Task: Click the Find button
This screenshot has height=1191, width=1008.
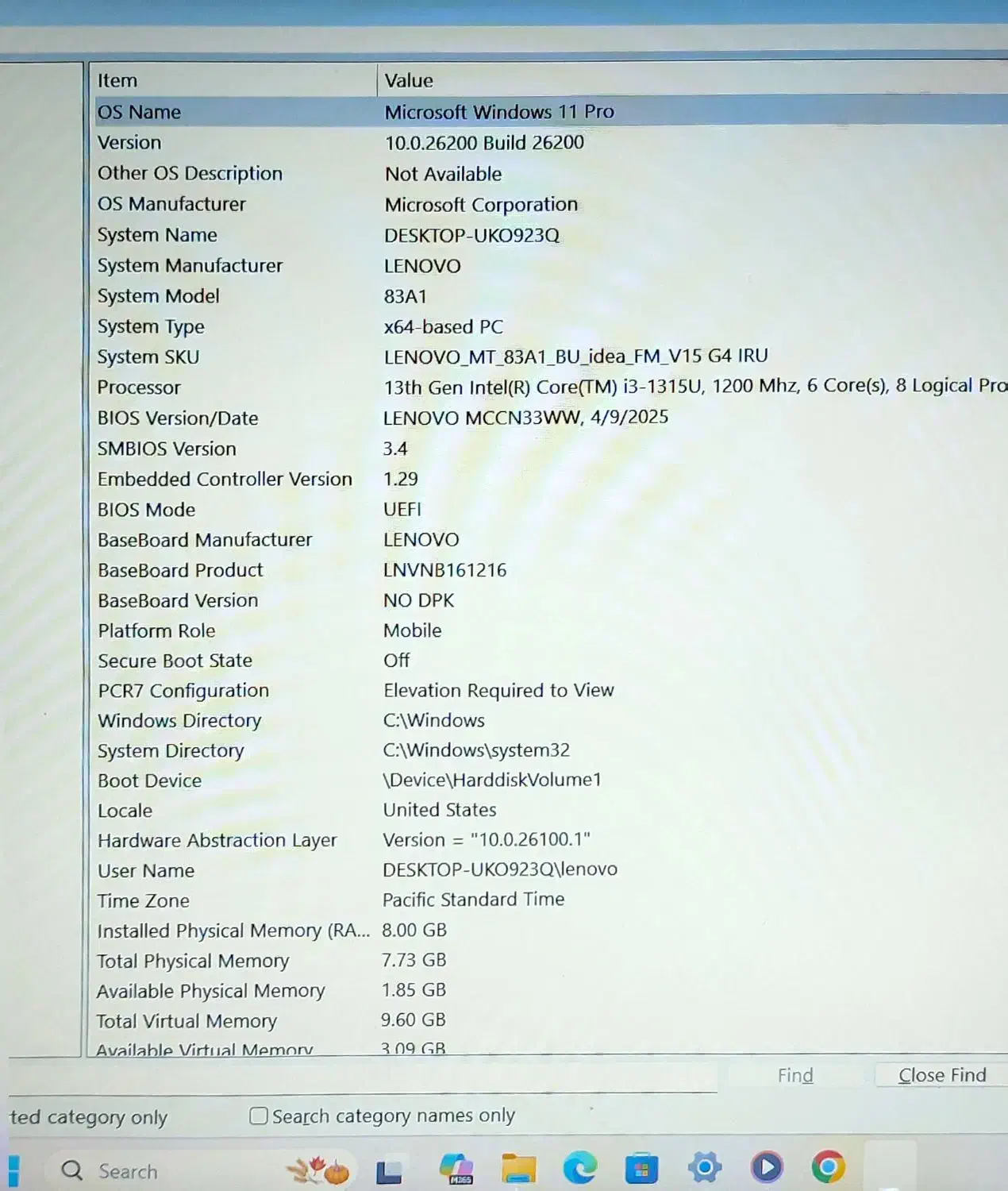Action: coord(795,1075)
